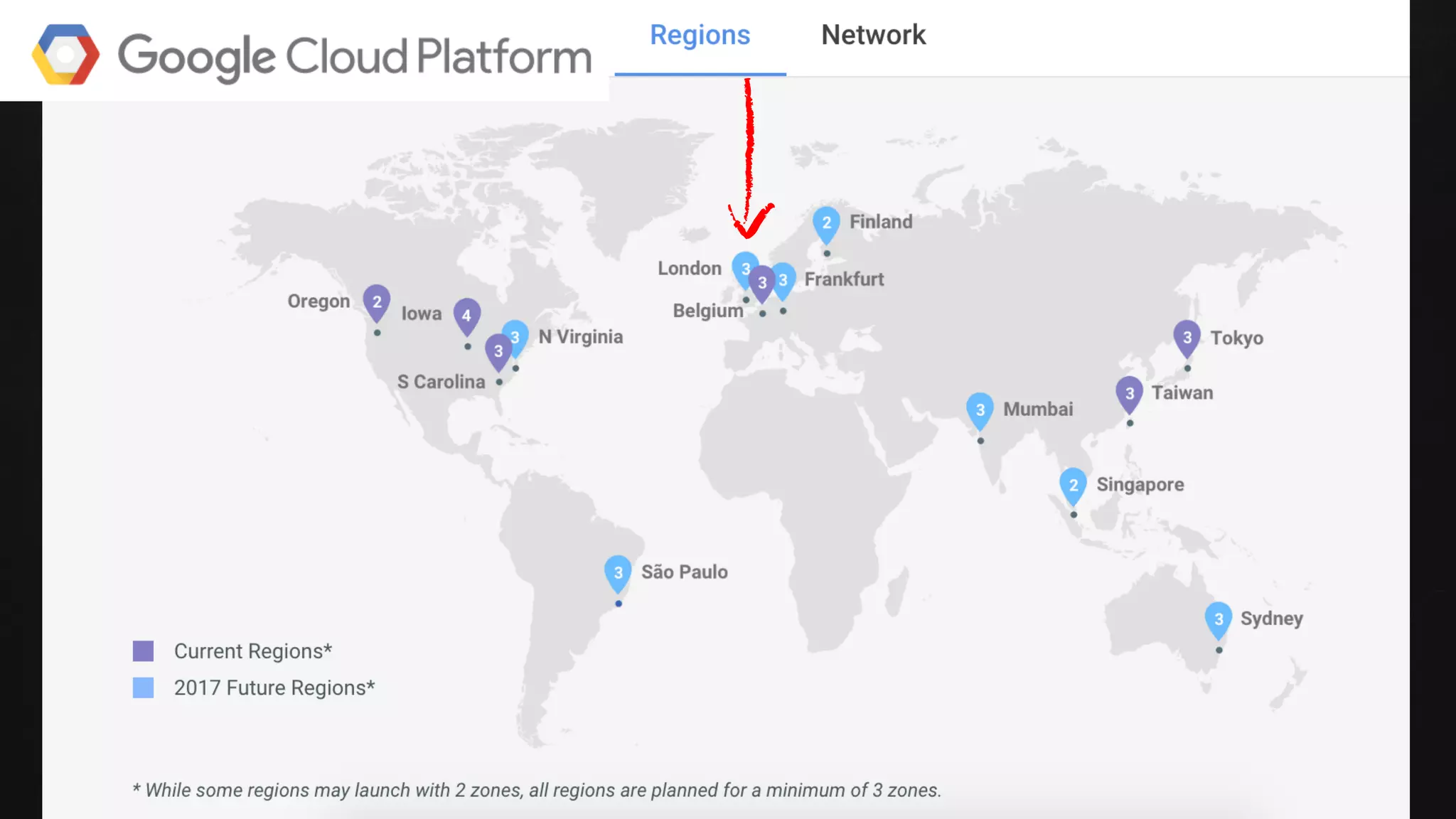Click the purple Current Regions legend swatch
This screenshot has height=819, width=1456.
point(143,651)
